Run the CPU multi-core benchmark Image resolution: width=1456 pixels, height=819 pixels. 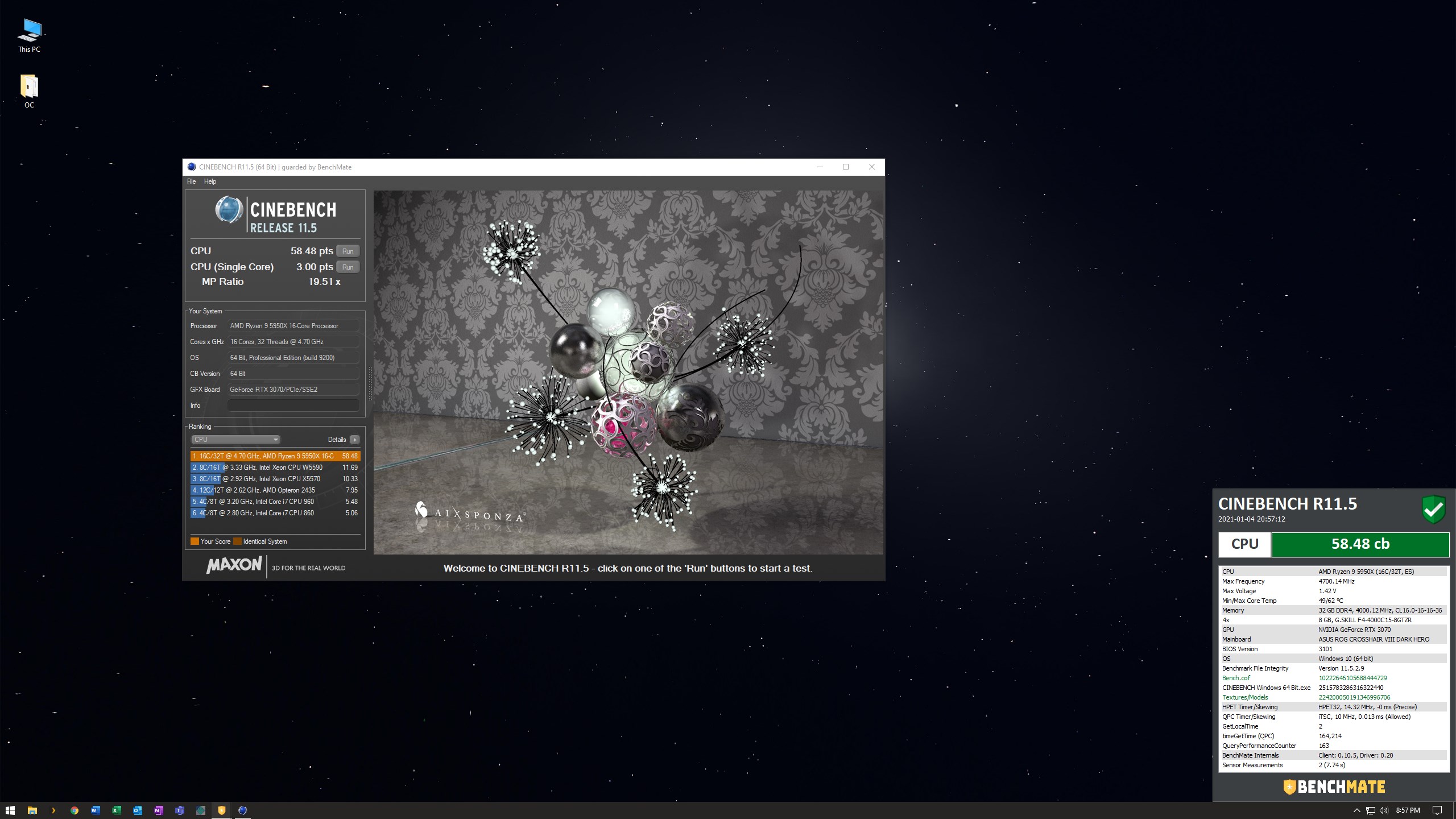[x=348, y=251]
